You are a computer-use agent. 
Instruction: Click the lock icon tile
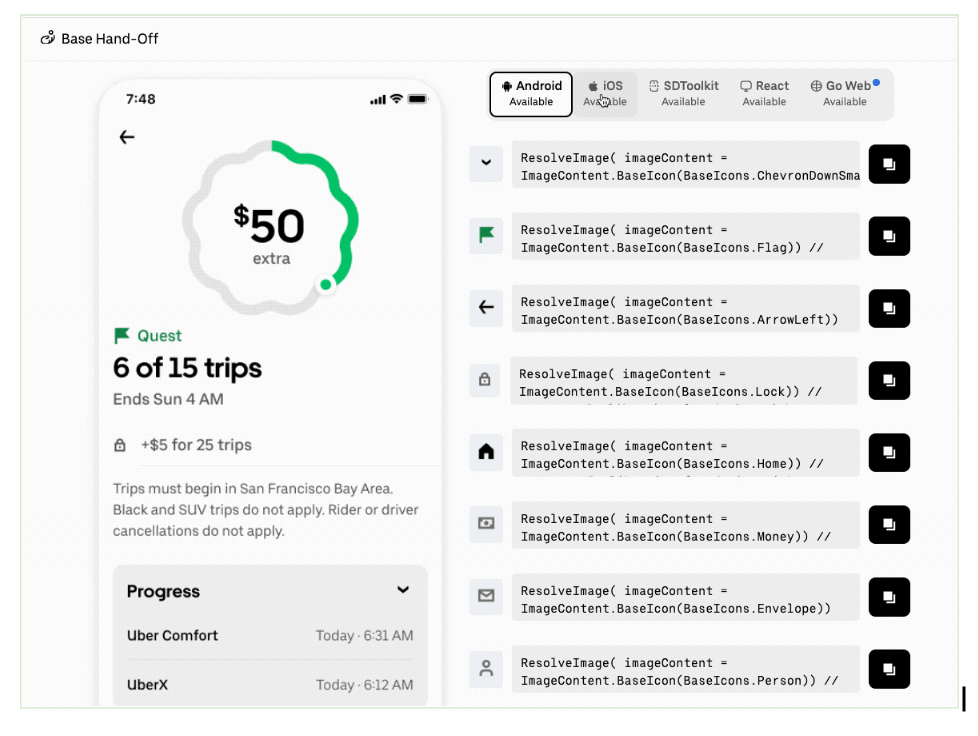(x=485, y=380)
